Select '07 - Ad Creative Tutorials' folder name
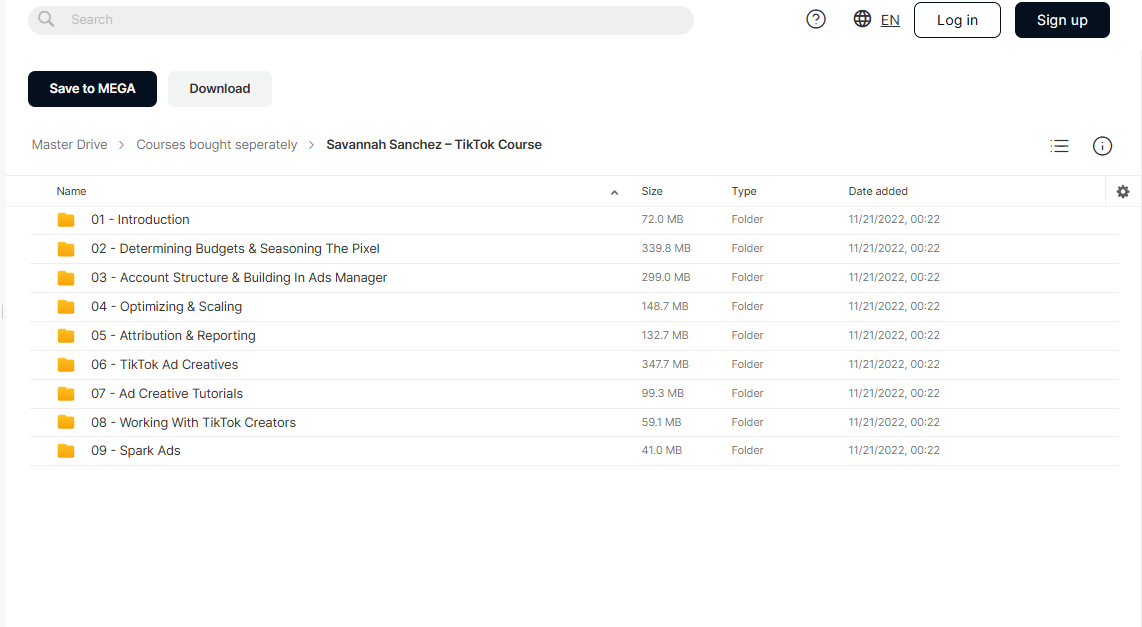 click(x=167, y=394)
